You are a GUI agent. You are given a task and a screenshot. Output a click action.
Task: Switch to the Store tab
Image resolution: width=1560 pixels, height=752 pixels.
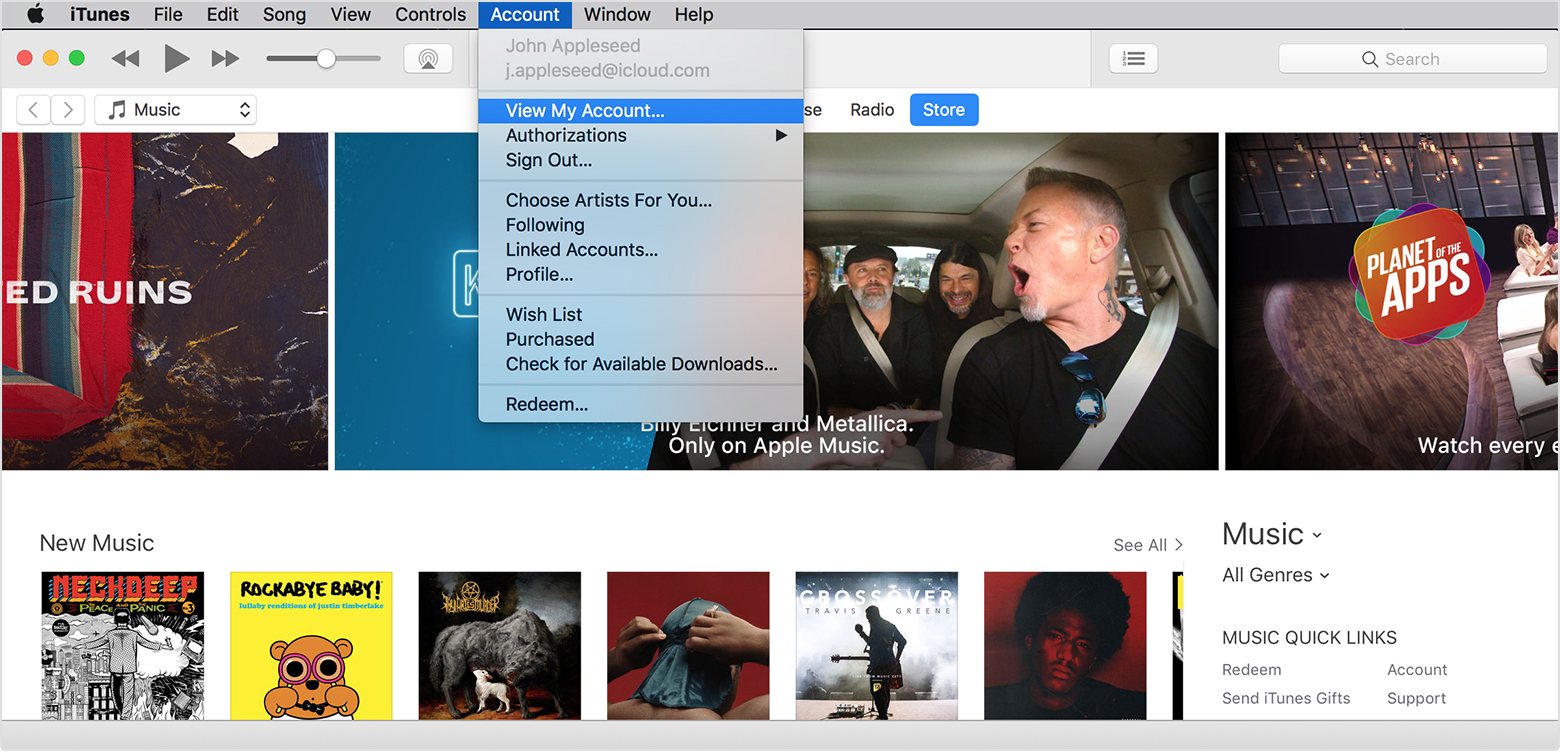coord(944,110)
